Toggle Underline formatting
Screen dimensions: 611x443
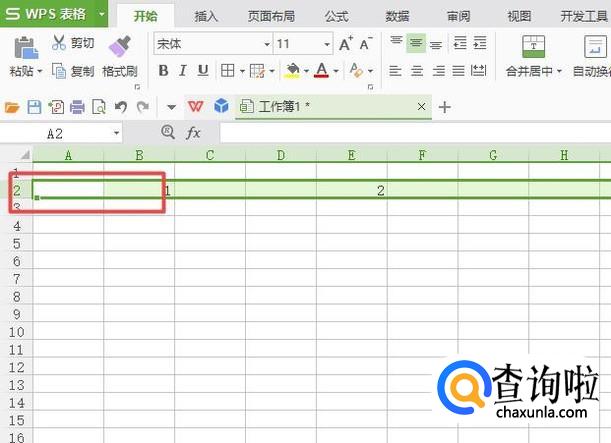(203, 70)
